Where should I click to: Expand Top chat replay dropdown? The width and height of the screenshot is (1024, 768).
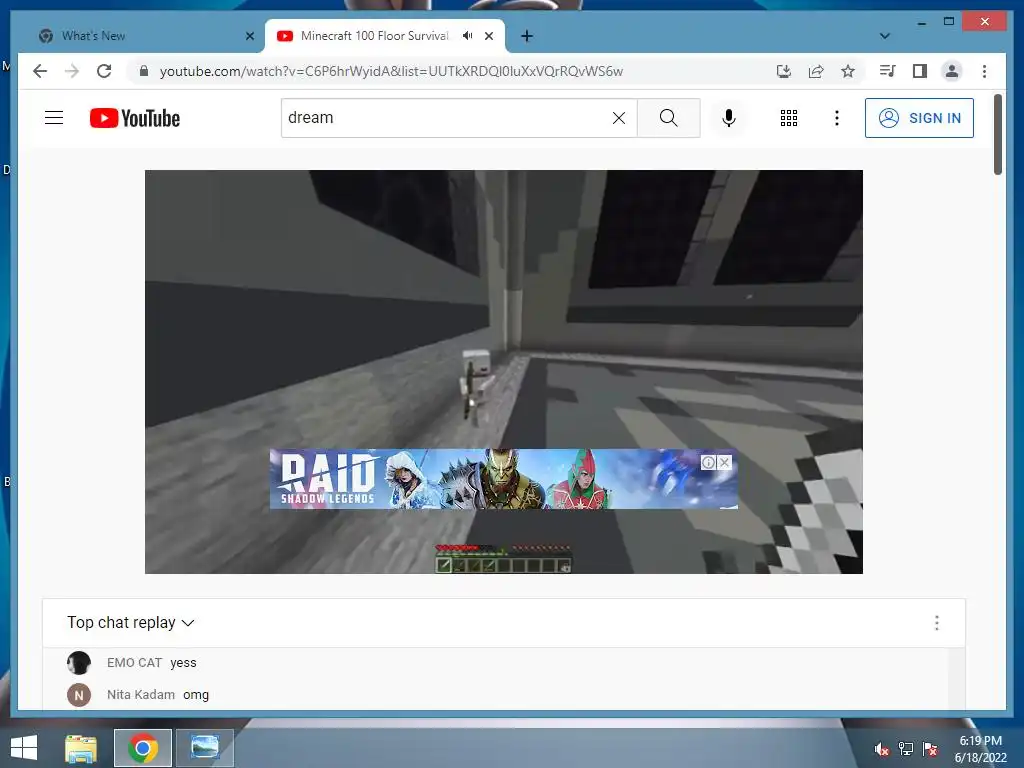click(131, 622)
